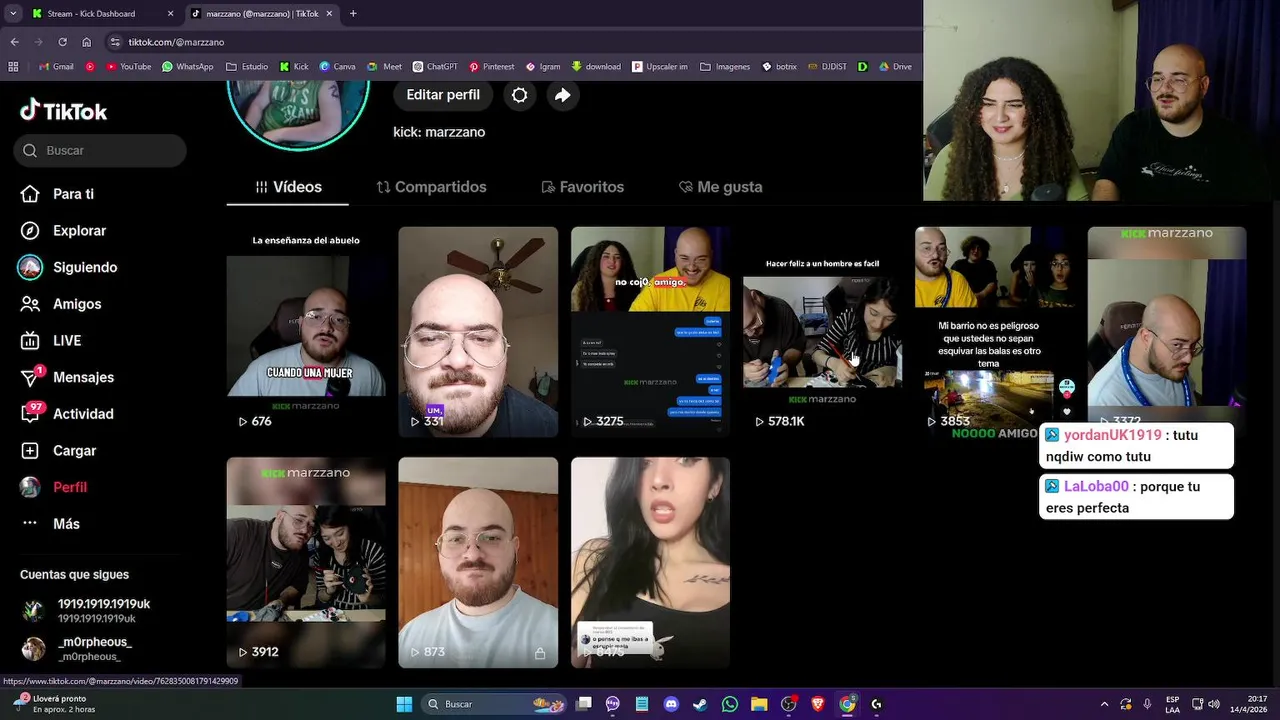Go back in browser history

click(x=14, y=42)
